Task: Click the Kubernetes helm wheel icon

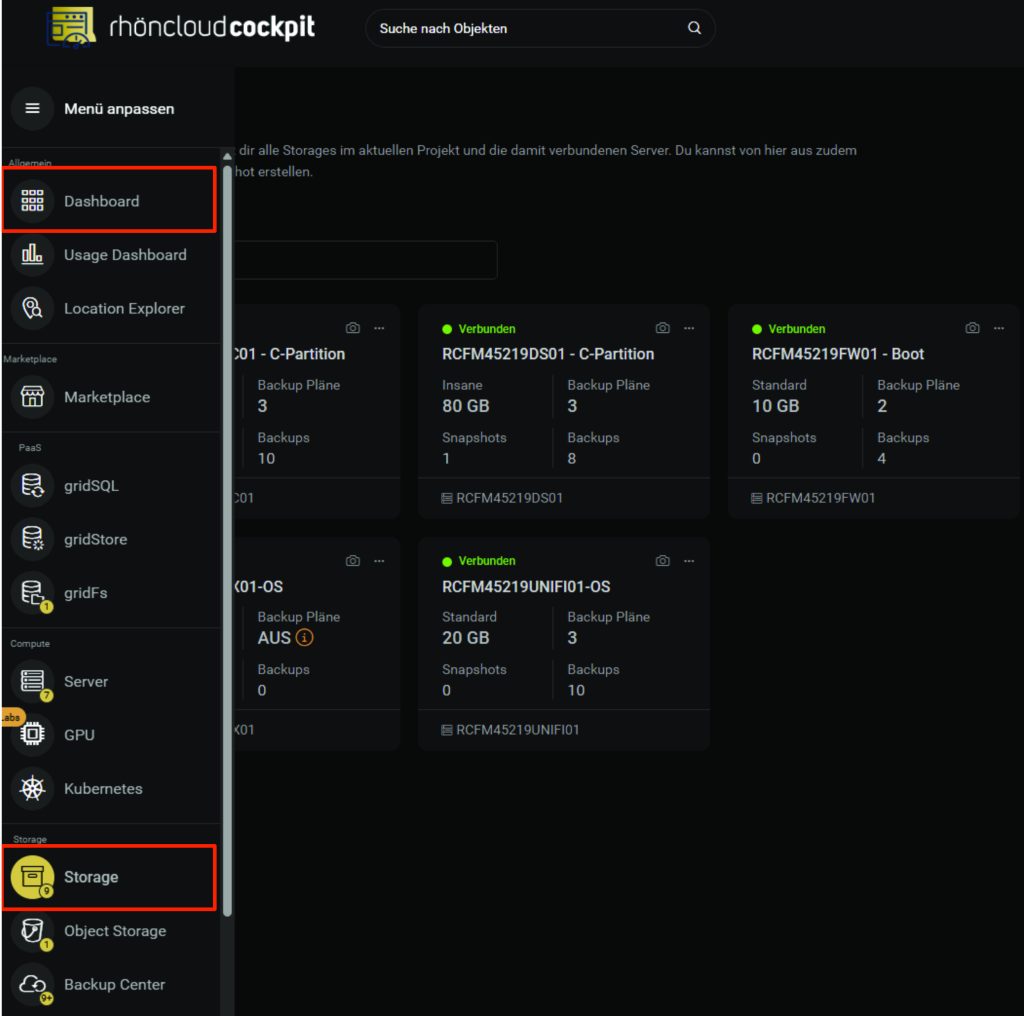Action: pos(32,789)
